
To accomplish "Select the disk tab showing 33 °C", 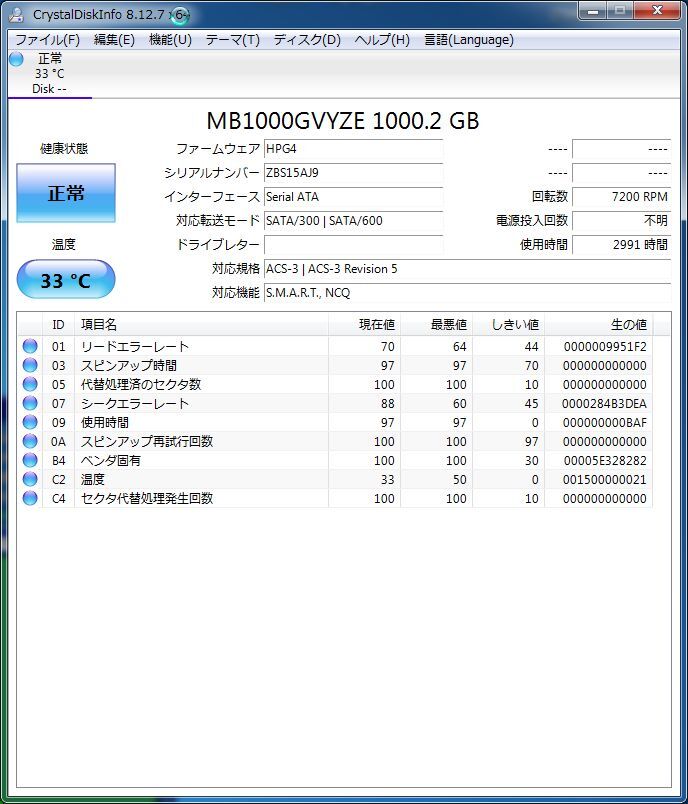I will pyautogui.click(x=49, y=74).
